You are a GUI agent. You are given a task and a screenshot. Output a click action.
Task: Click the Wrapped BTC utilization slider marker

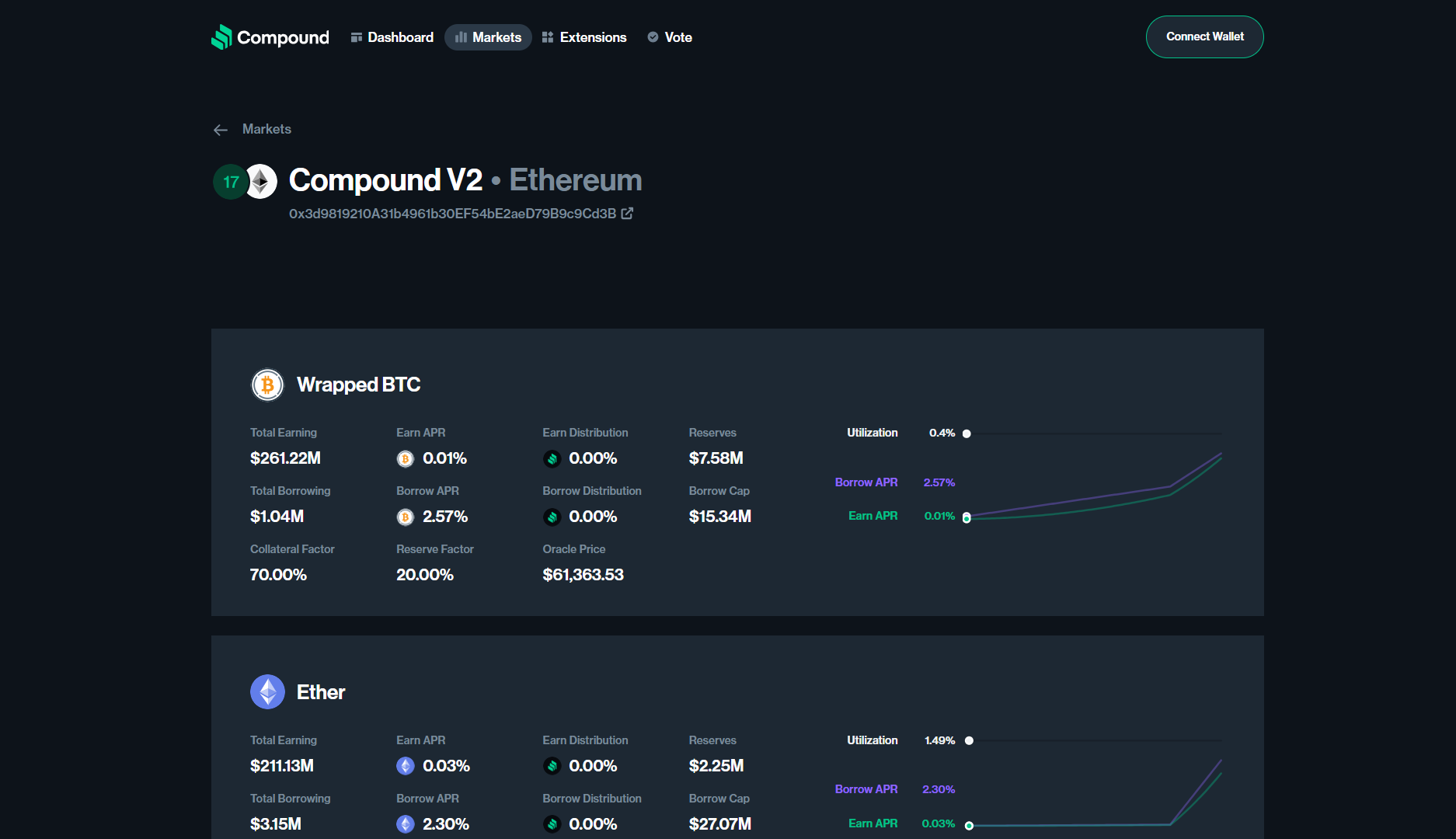967,433
